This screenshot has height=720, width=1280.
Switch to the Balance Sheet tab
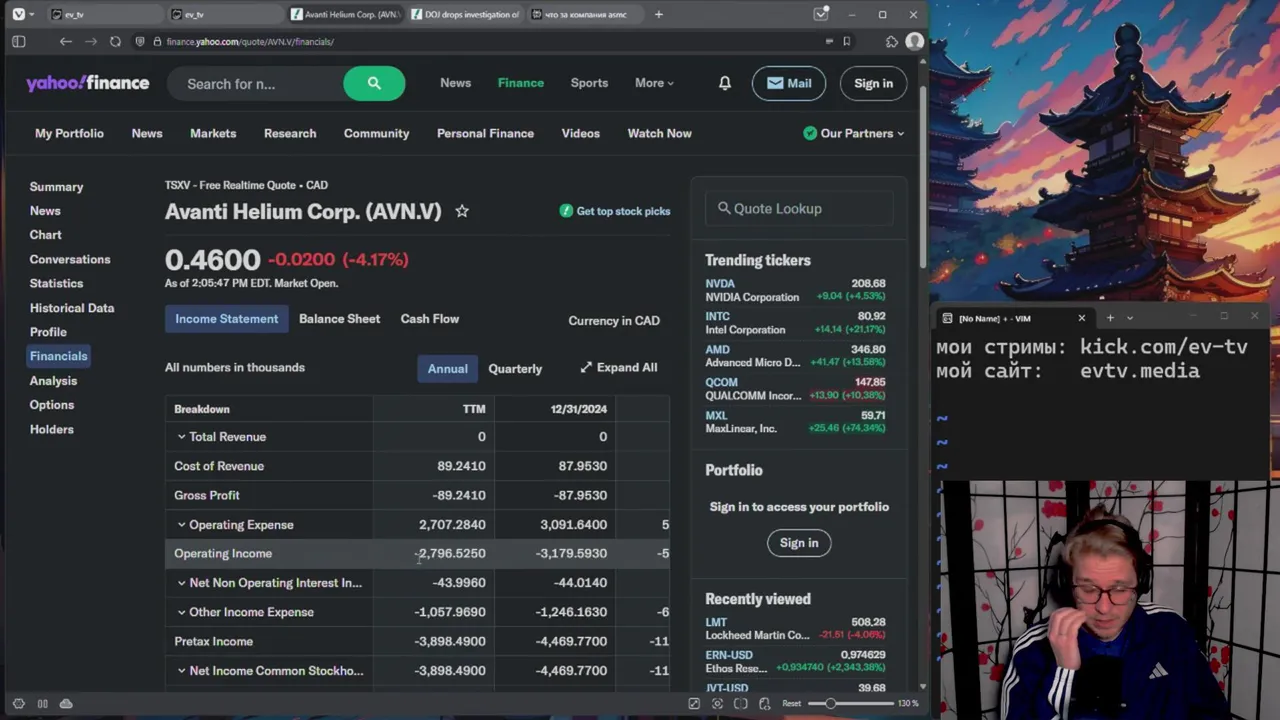(339, 319)
